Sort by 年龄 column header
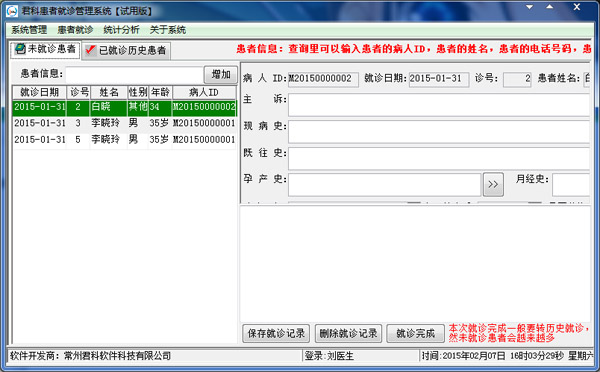Viewport: 600px width, 372px height. click(x=160, y=92)
